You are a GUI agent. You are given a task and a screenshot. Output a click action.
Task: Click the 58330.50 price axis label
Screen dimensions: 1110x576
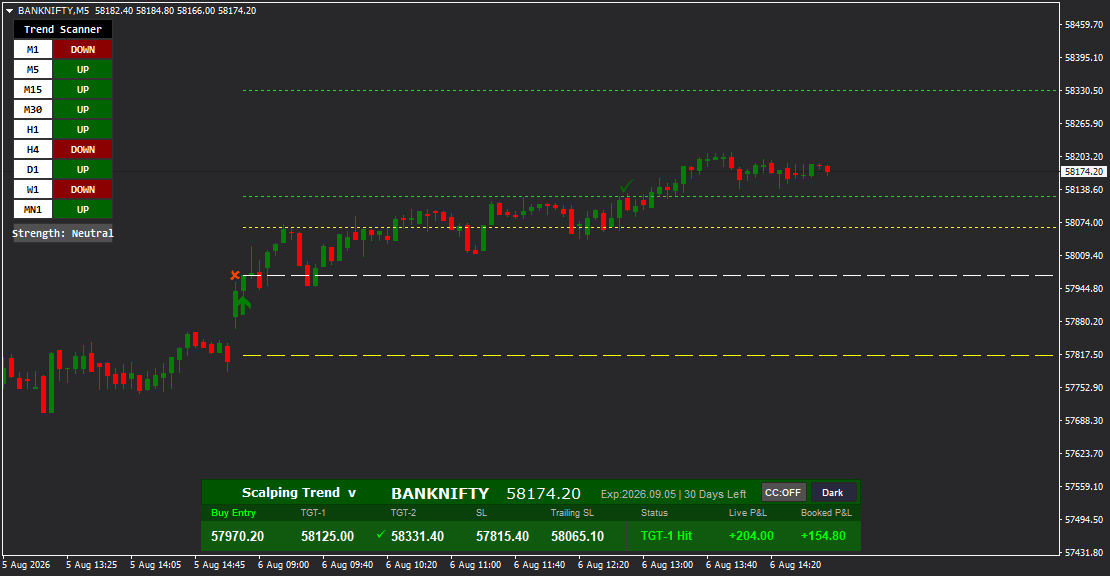point(1084,91)
